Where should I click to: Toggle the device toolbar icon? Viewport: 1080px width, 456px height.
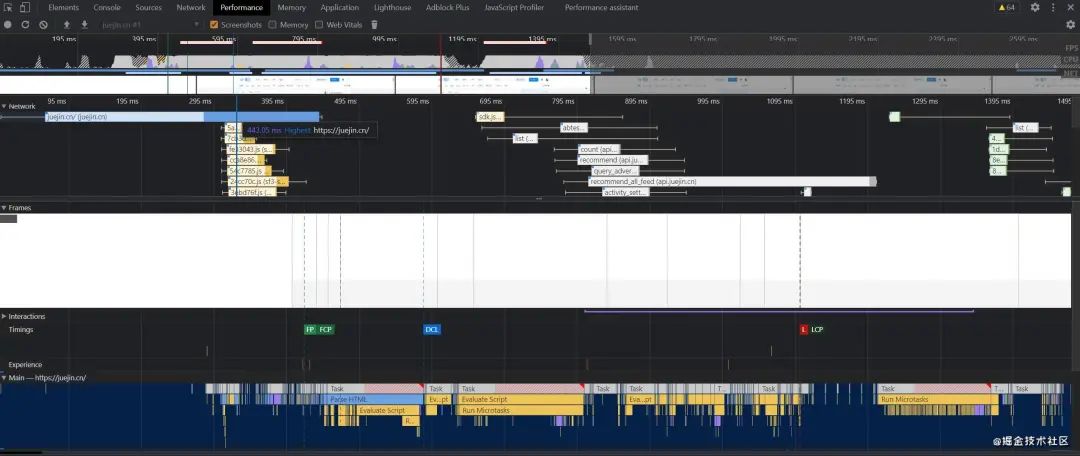pyautogui.click(x=25, y=8)
